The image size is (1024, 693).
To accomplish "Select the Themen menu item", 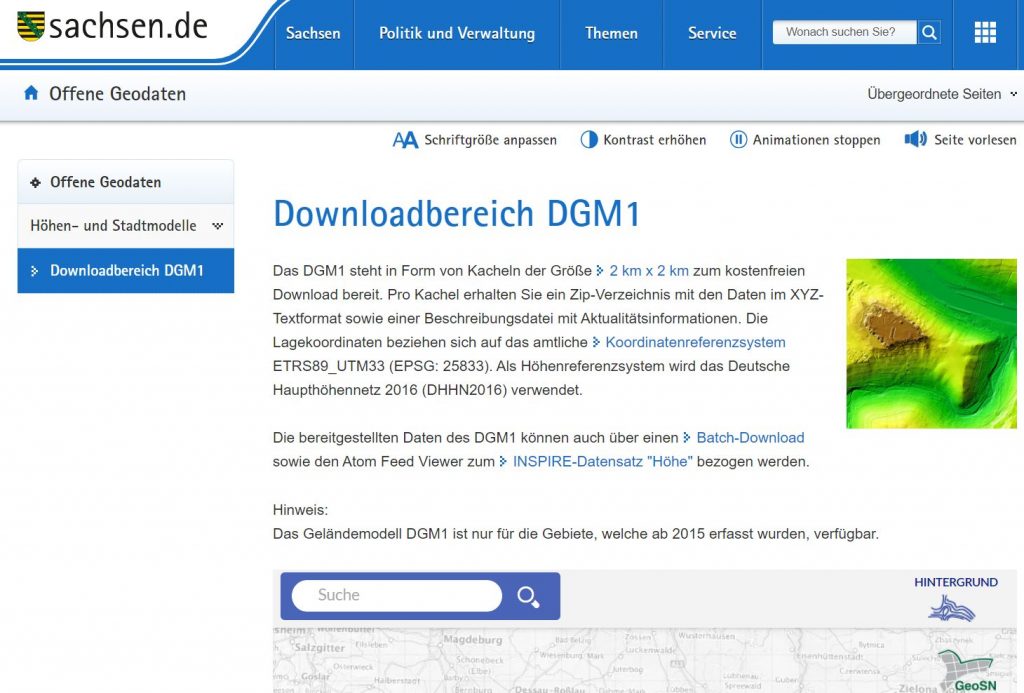I will [x=611, y=33].
